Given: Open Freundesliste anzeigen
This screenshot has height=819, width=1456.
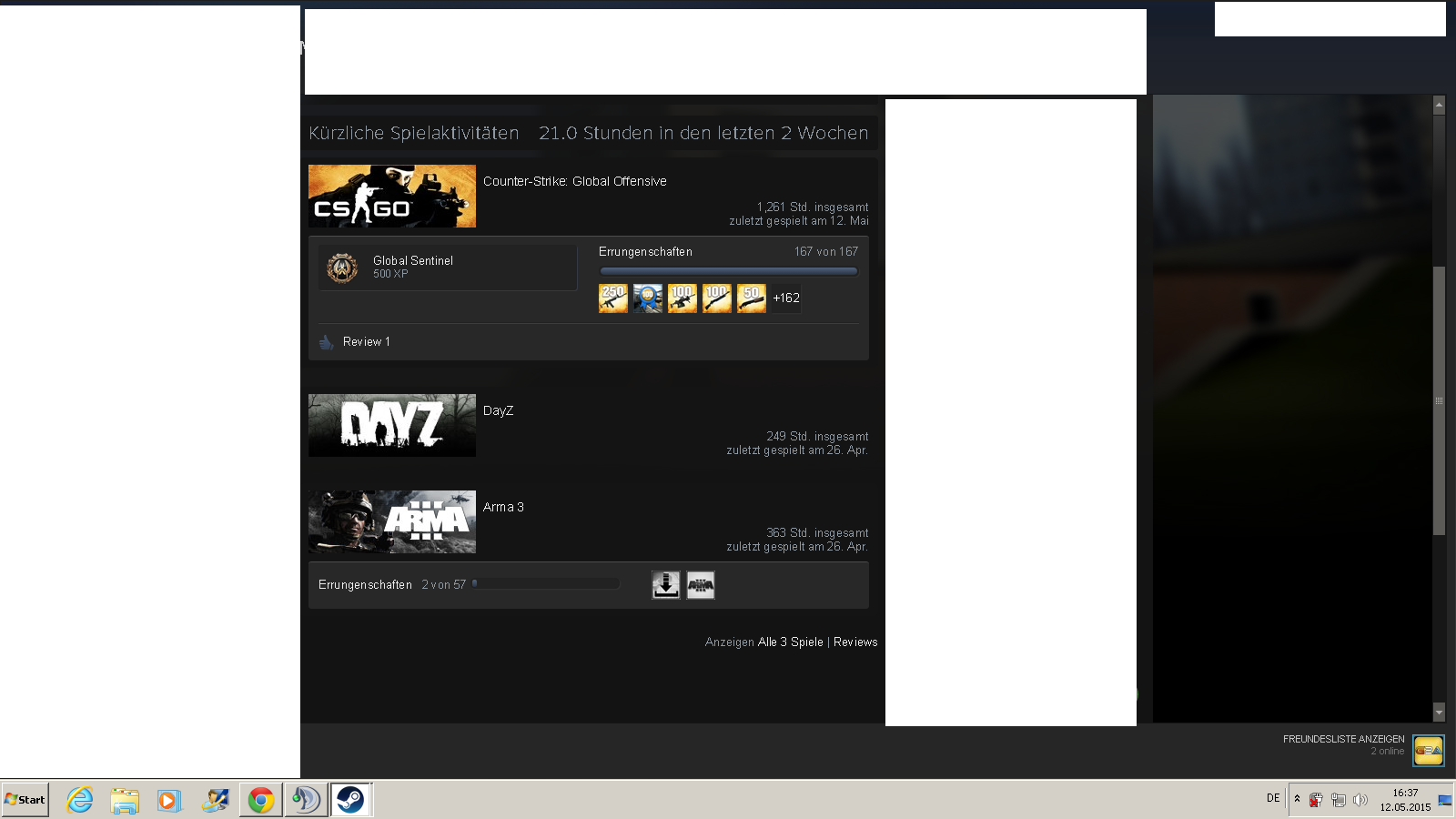Looking at the screenshot, I should pyautogui.click(x=1343, y=739).
